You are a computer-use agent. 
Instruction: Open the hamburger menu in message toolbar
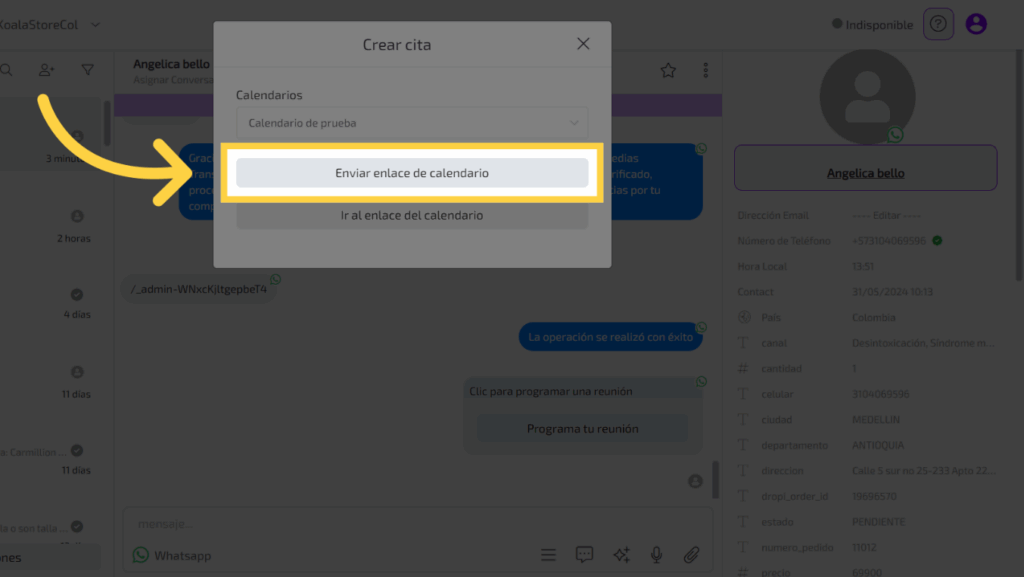548,555
